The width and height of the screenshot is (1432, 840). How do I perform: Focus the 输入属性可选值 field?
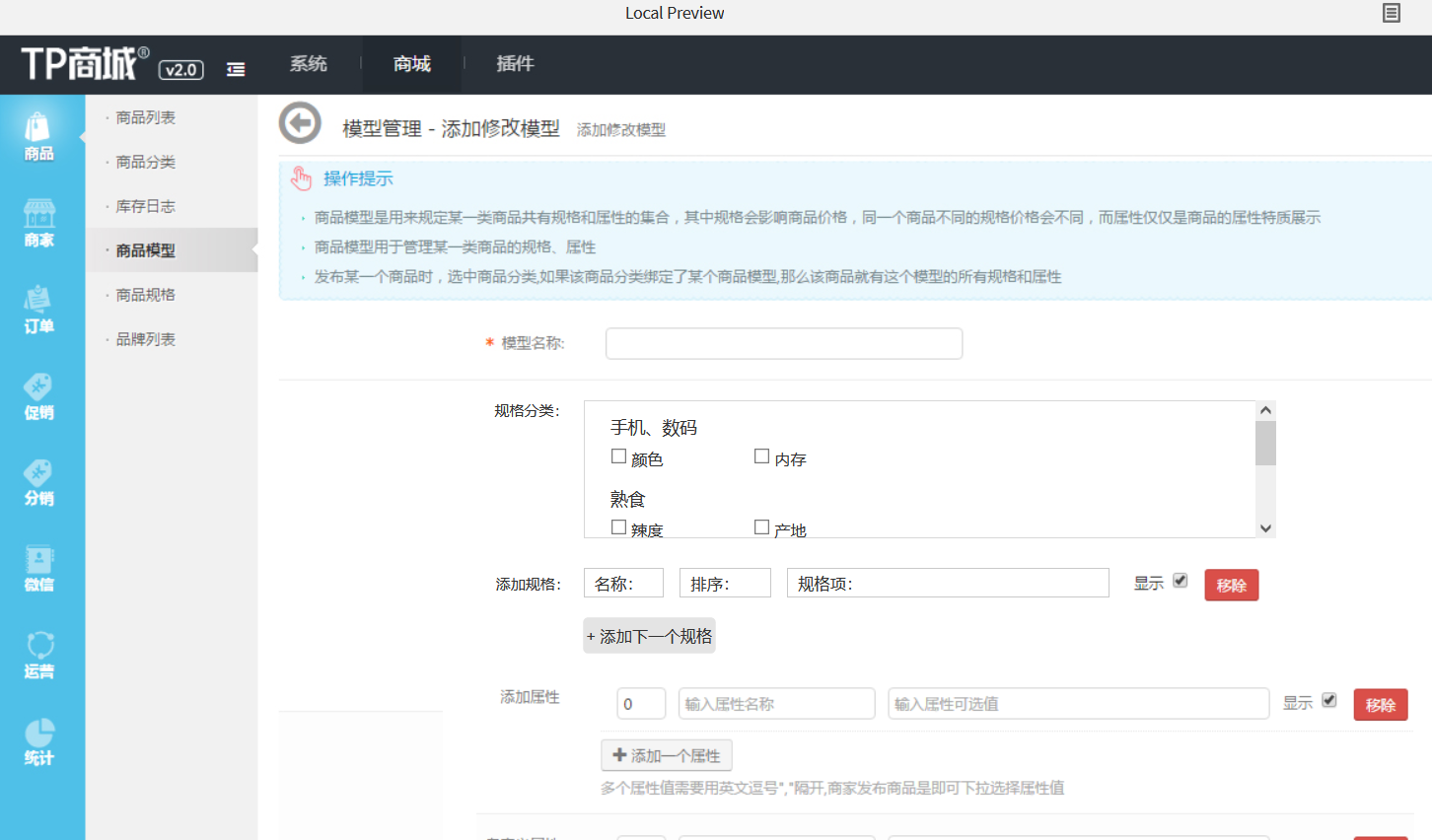(x=1079, y=704)
